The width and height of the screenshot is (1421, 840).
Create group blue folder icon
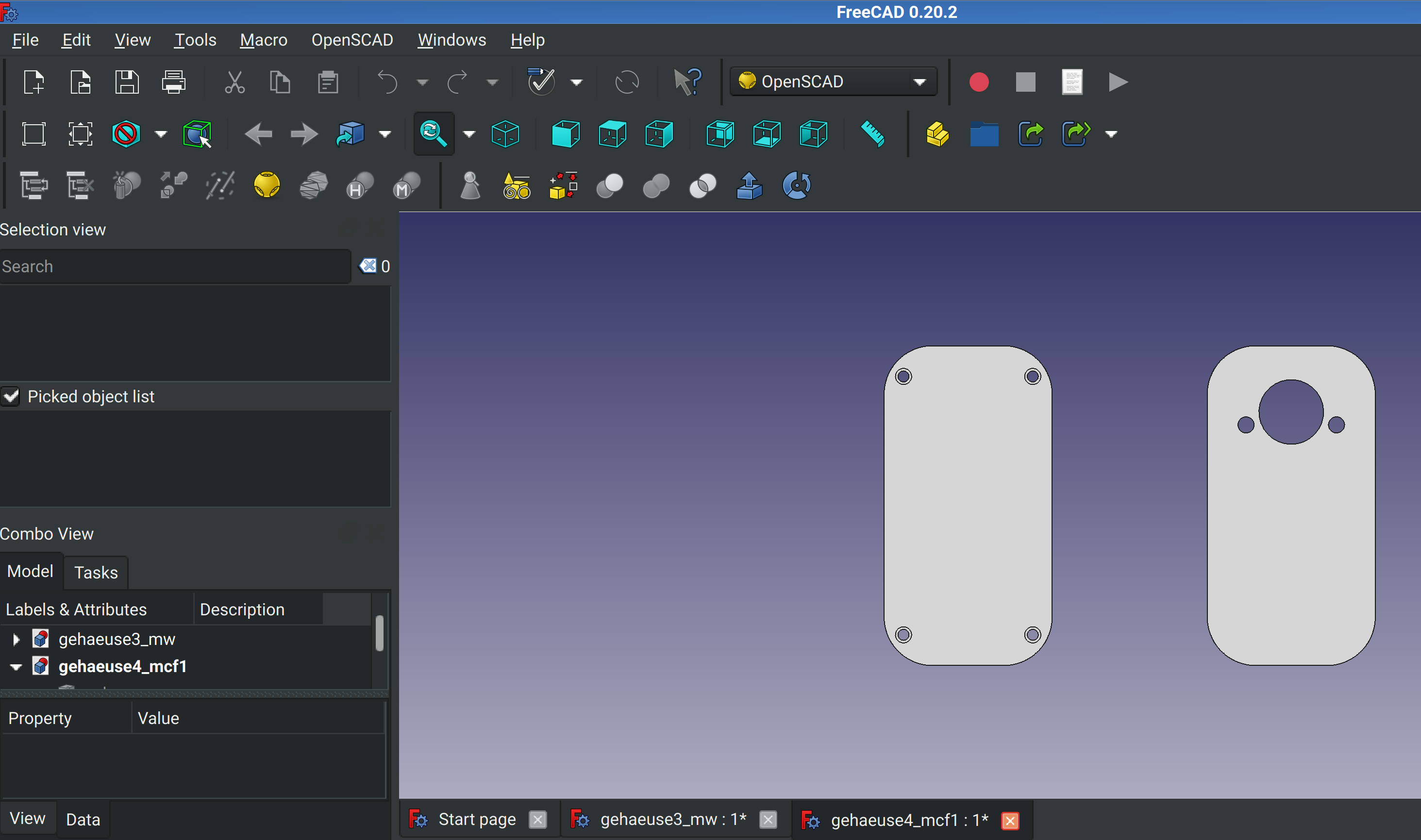click(x=984, y=134)
